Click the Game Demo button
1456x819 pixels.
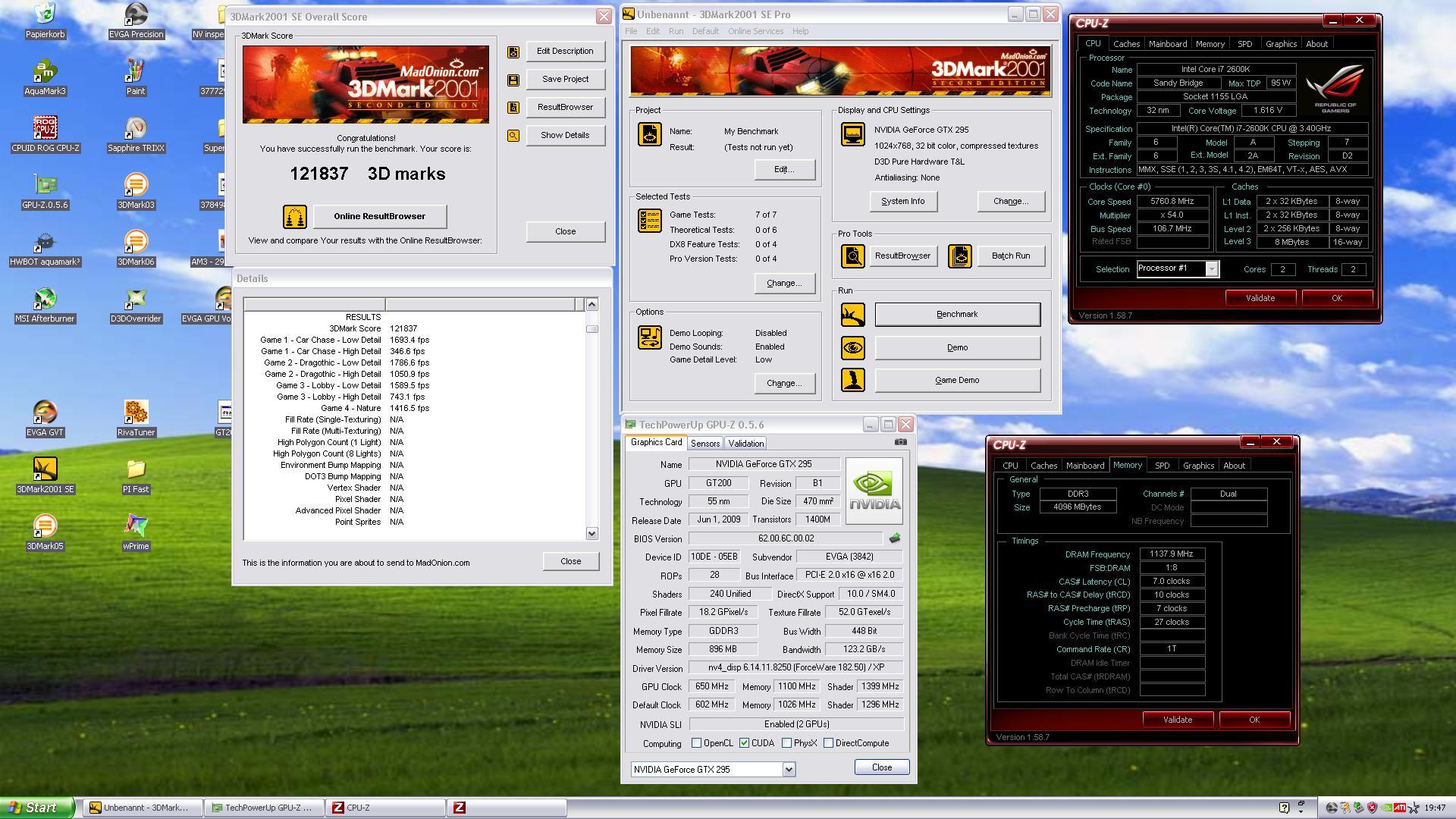coord(957,380)
